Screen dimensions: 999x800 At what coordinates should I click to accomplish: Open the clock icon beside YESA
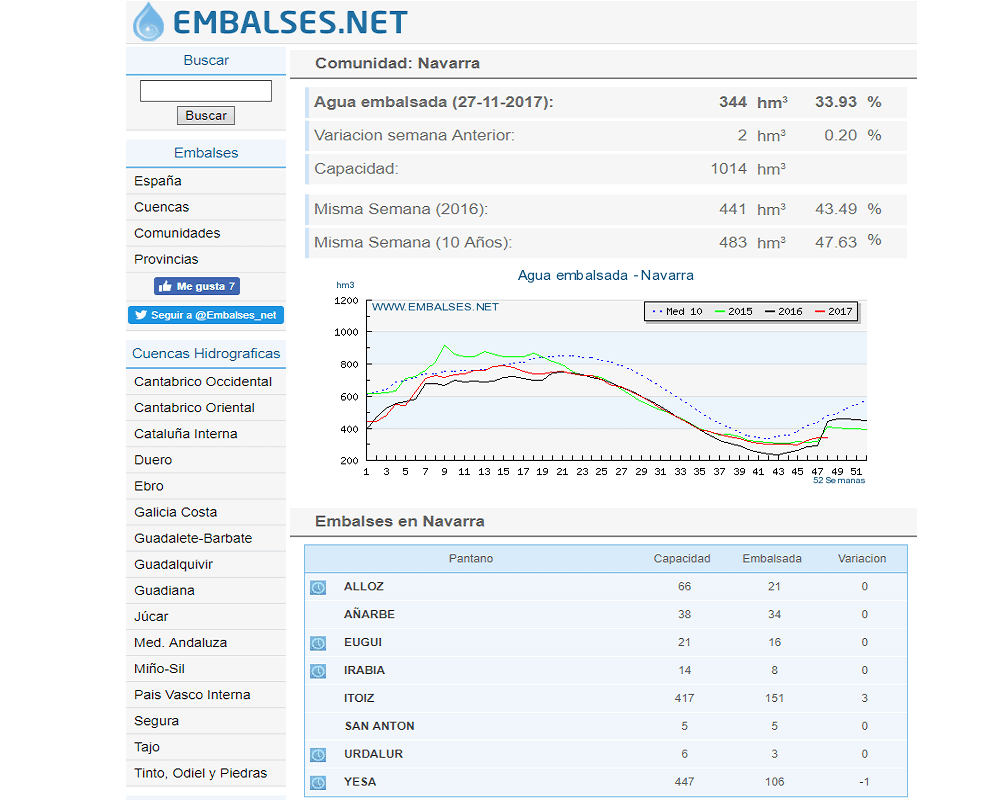[x=317, y=783]
